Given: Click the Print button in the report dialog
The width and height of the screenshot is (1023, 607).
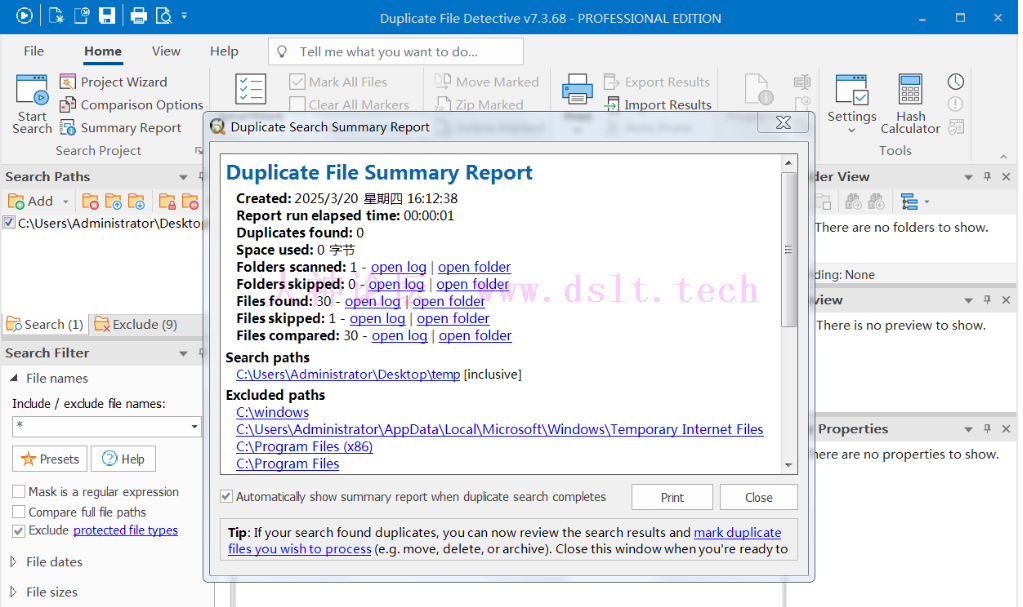Looking at the screenshot, I should [672, 497].
